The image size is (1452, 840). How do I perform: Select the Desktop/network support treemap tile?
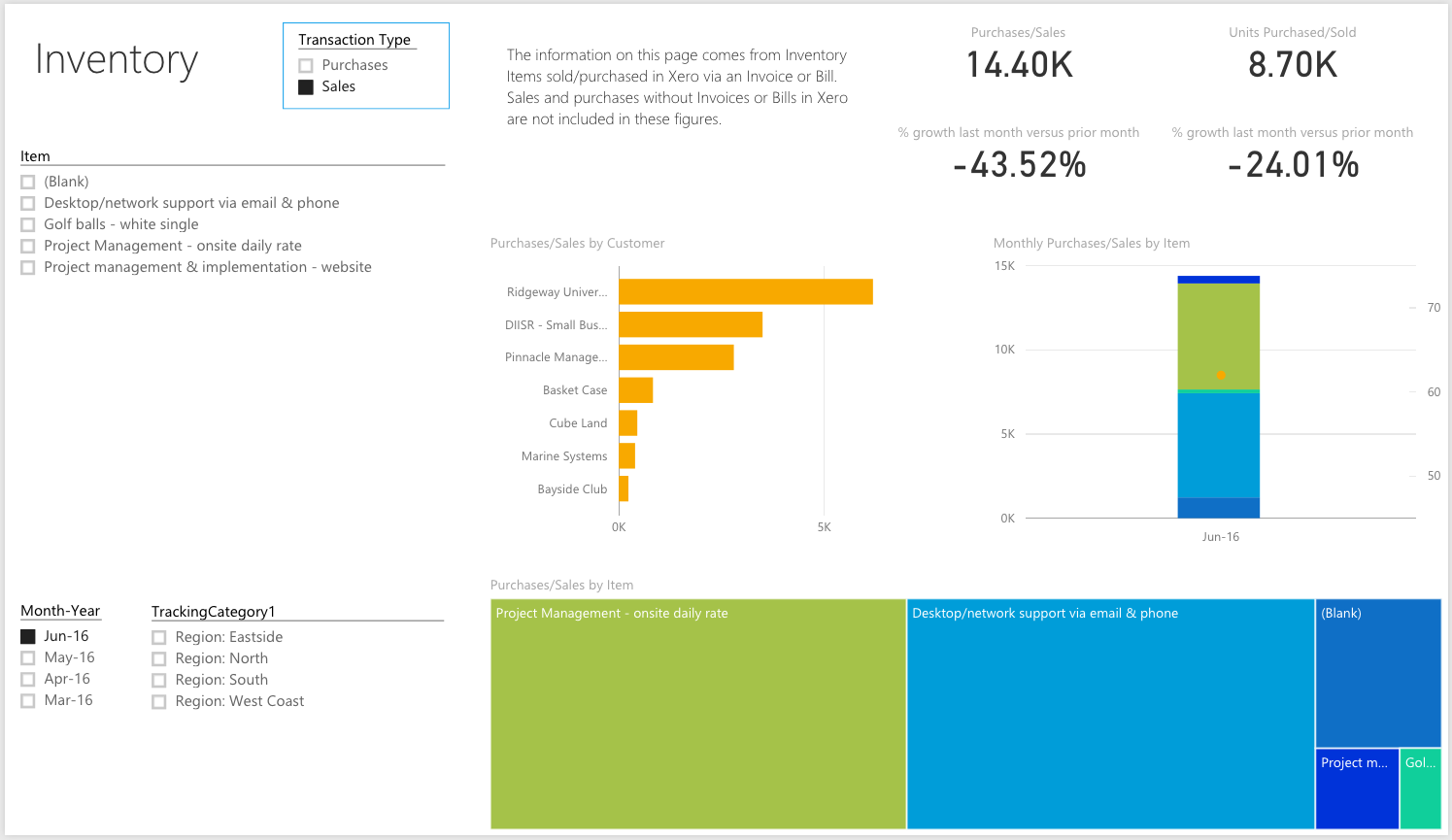1111,714
